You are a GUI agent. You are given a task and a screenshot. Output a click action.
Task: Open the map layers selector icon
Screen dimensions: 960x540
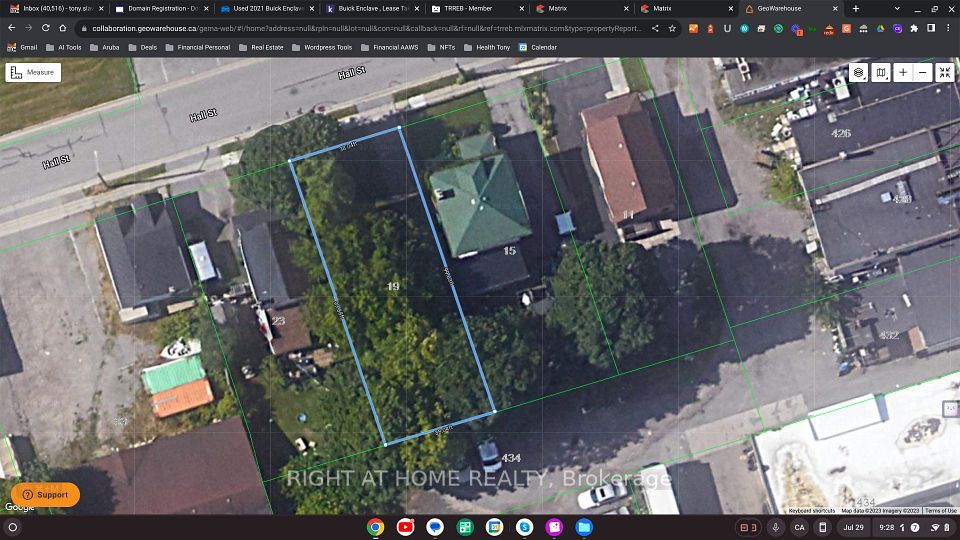click(x=858, y=72)
